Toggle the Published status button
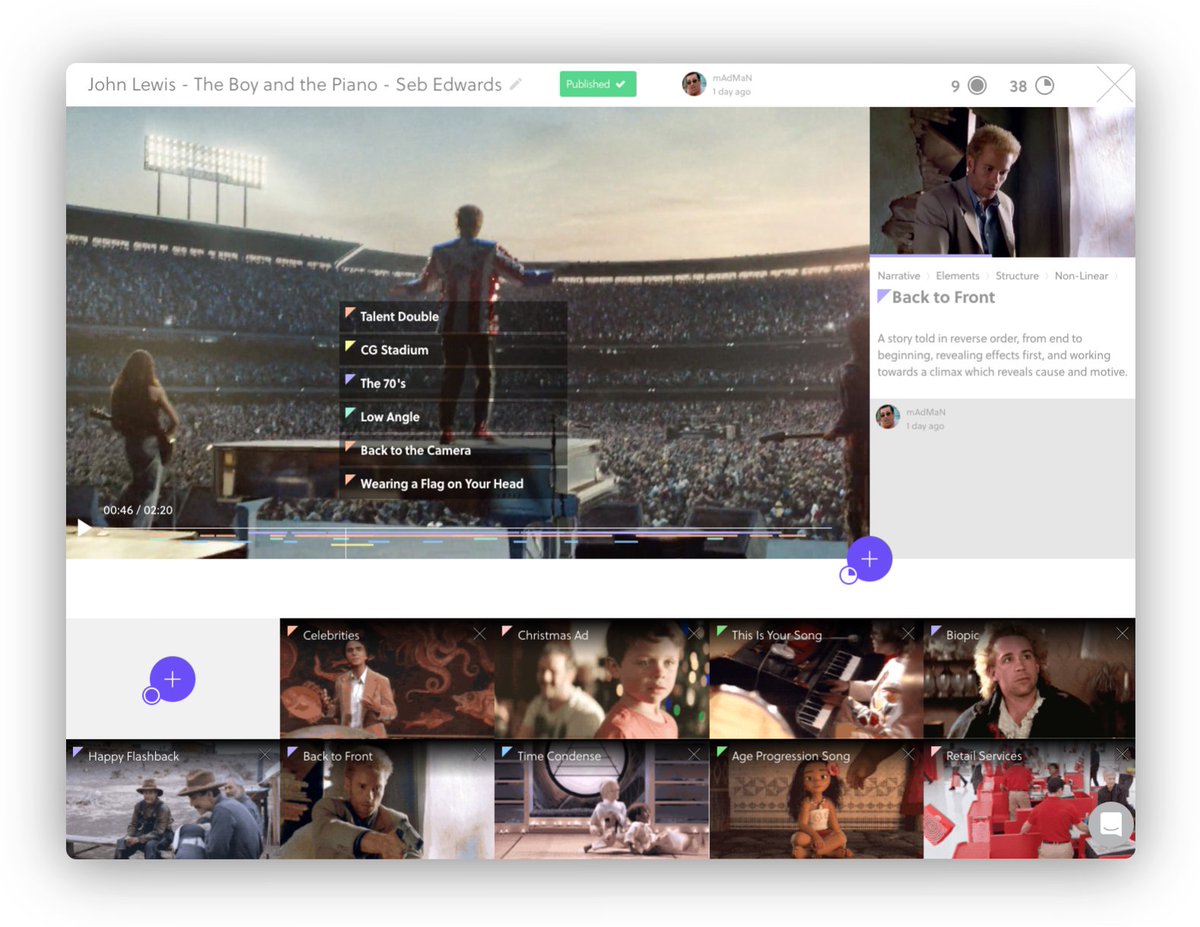 [598, 84]
